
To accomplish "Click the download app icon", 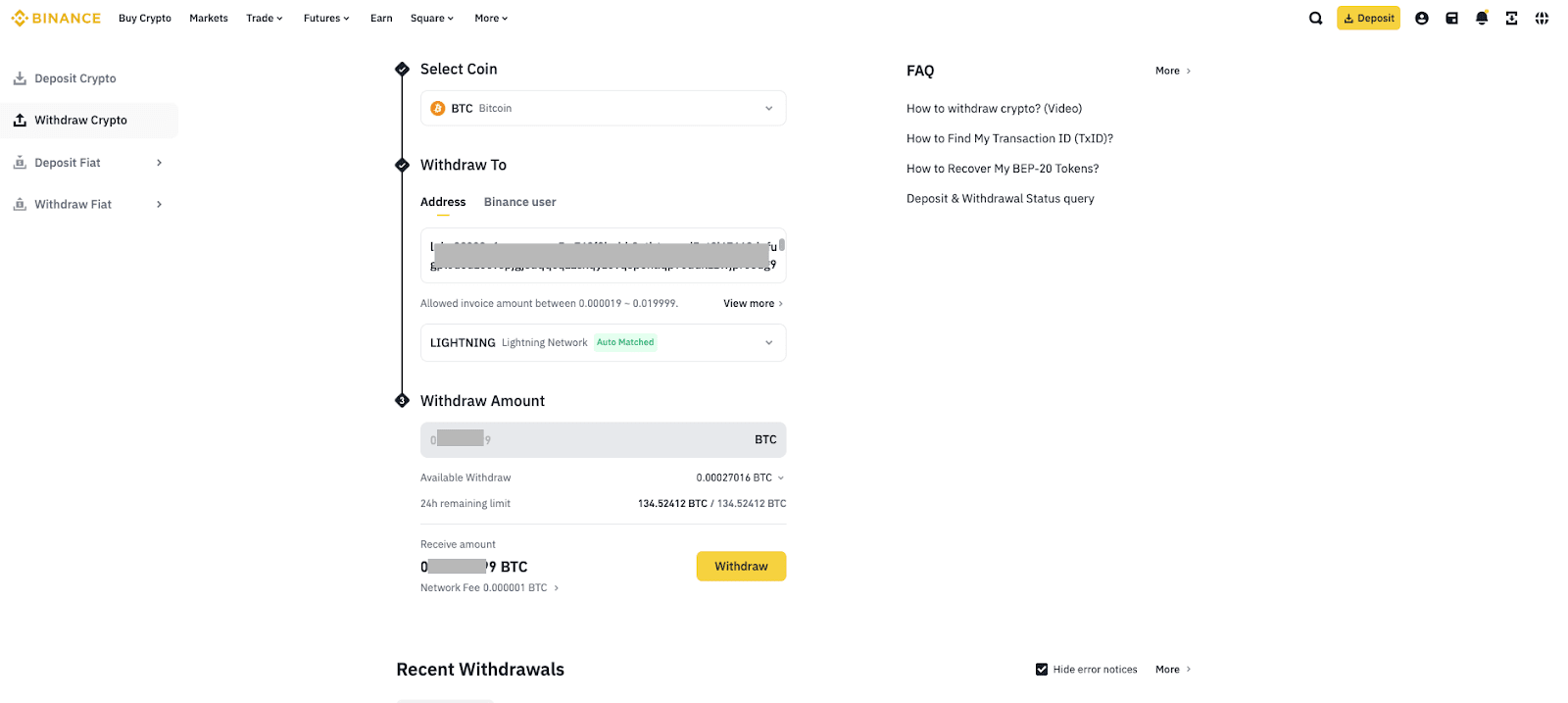I will (x=1511, y=18).
